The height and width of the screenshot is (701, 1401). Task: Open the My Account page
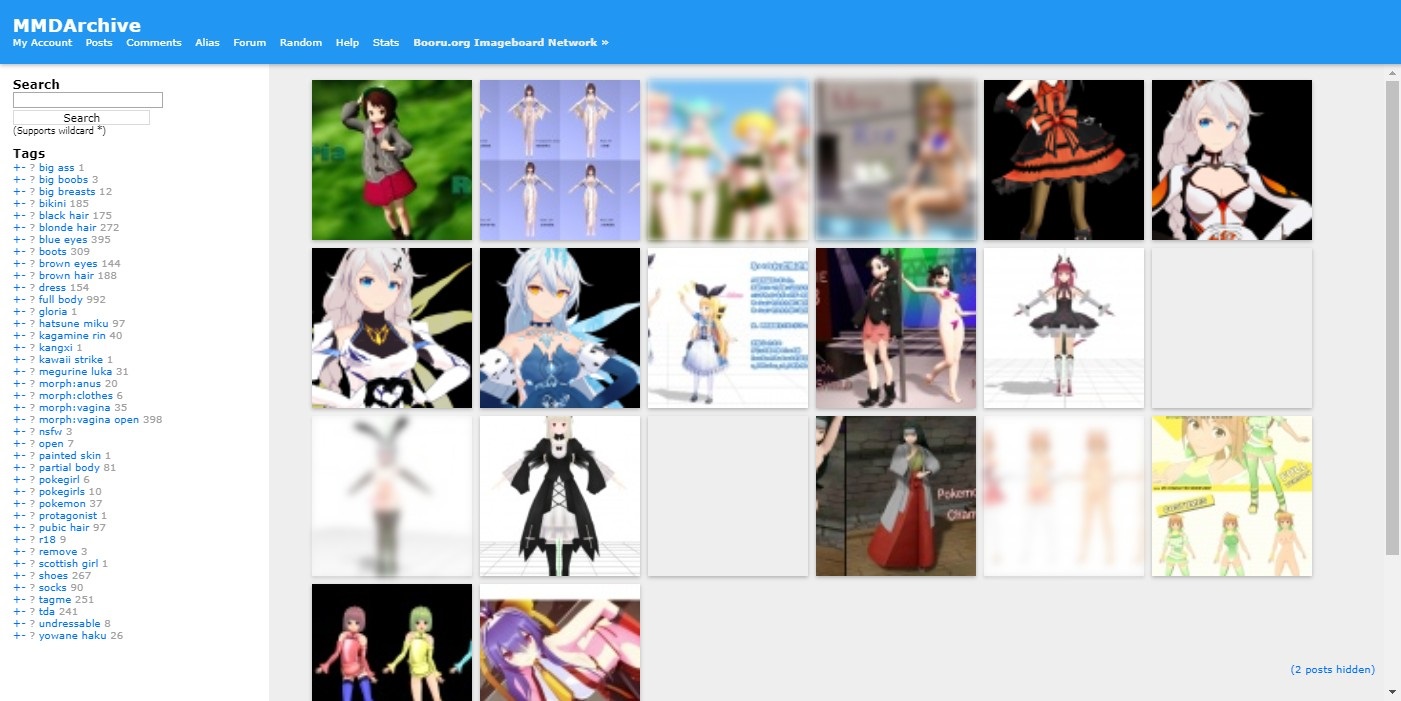[x=42, y=43]
